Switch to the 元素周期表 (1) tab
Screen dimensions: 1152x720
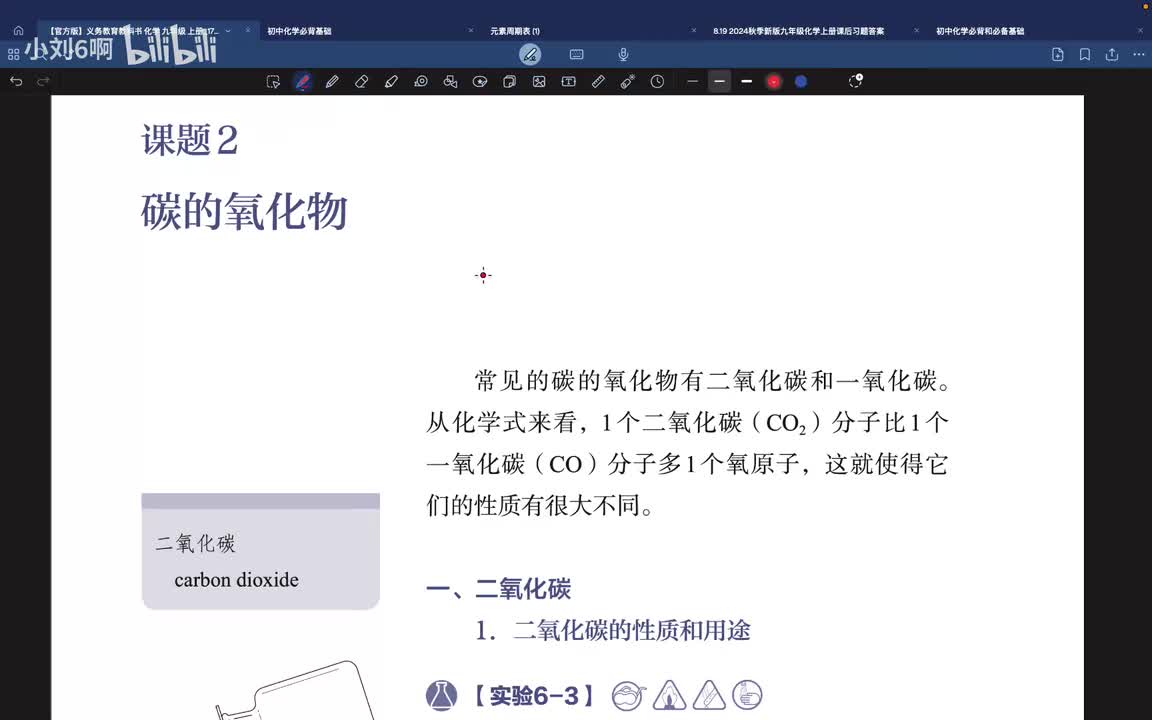(x=515, y=31)
